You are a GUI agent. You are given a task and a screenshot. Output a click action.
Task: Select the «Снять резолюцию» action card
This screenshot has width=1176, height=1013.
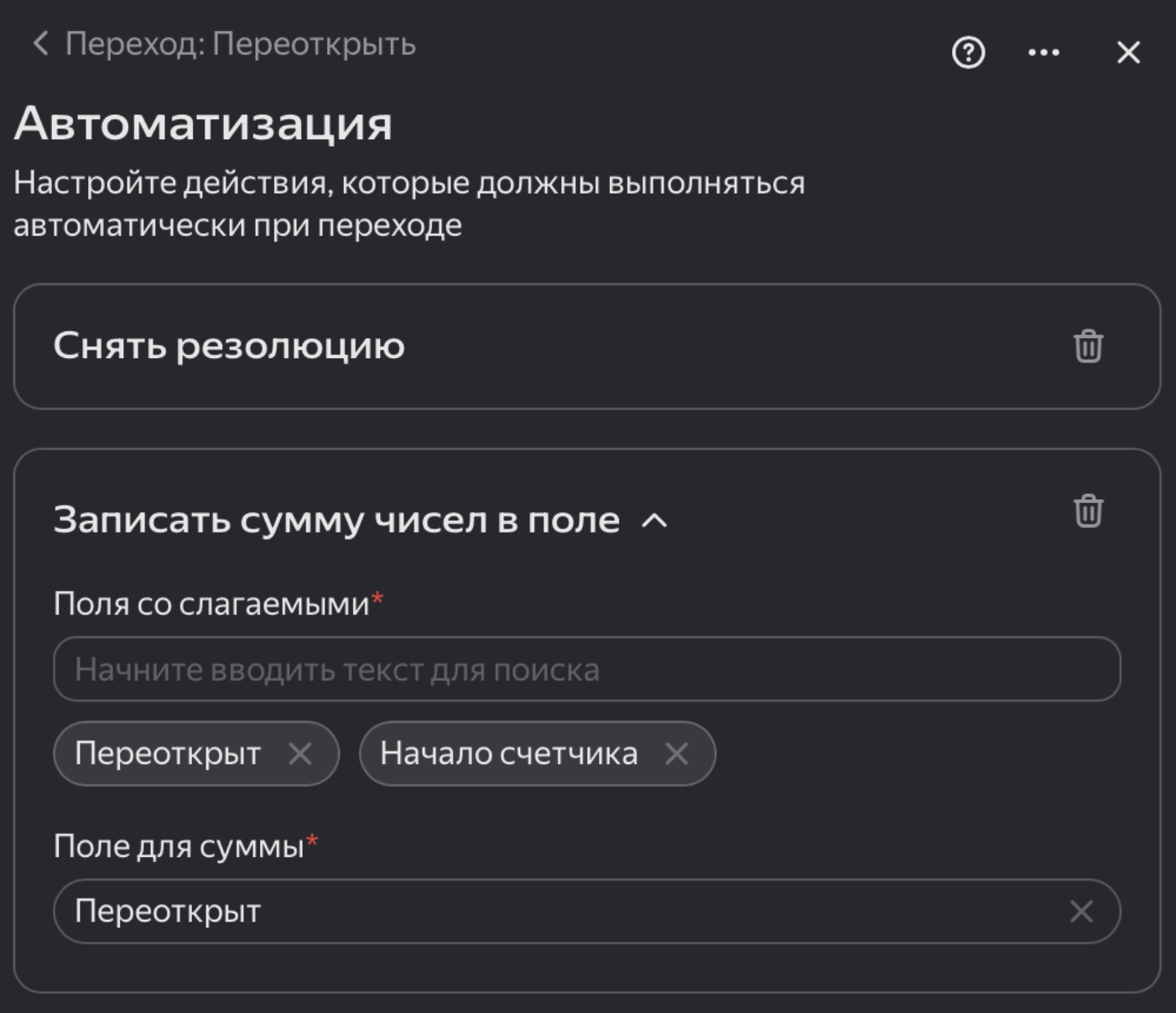(229, 345)
